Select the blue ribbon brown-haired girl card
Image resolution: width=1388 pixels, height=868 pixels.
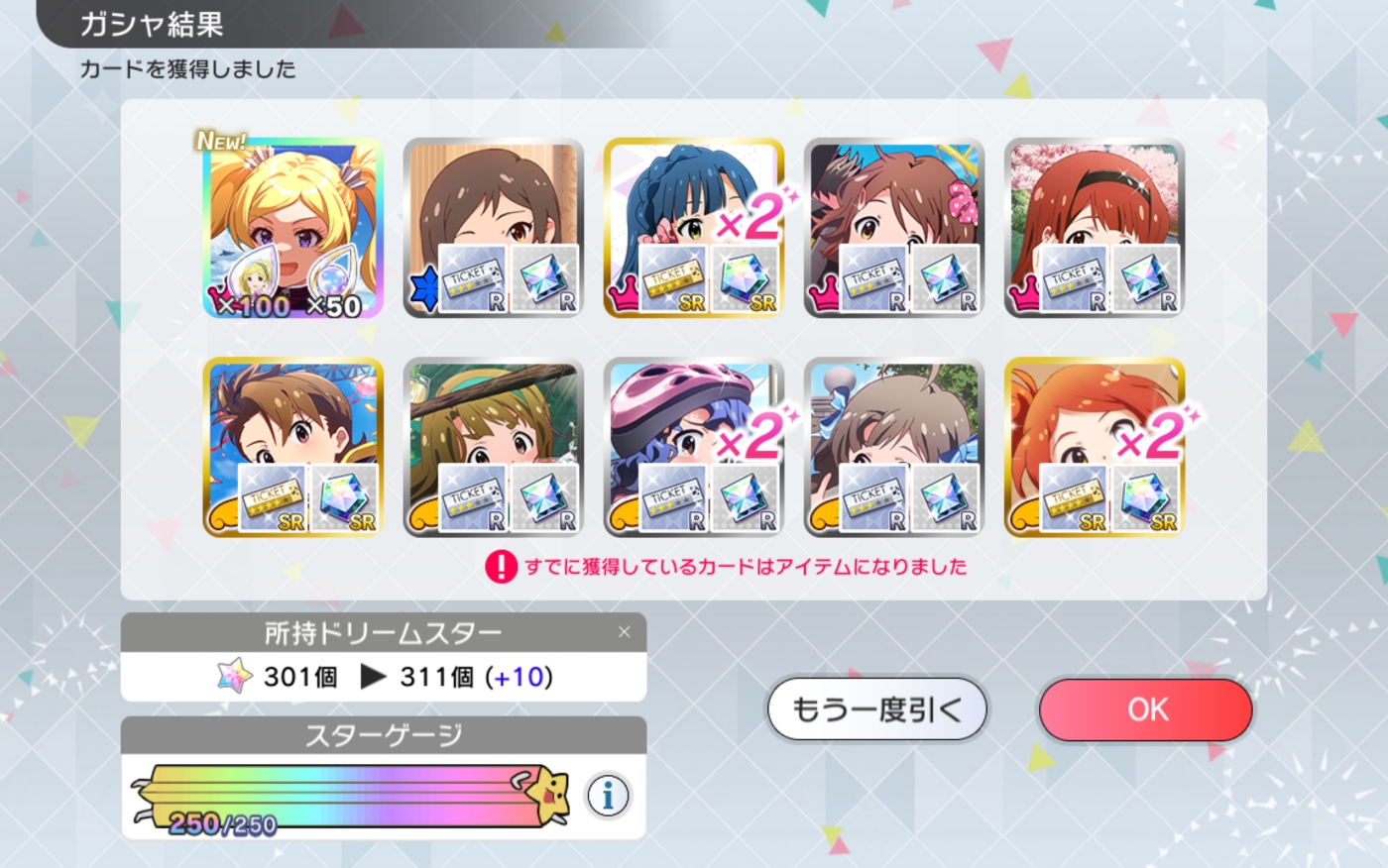894,448
